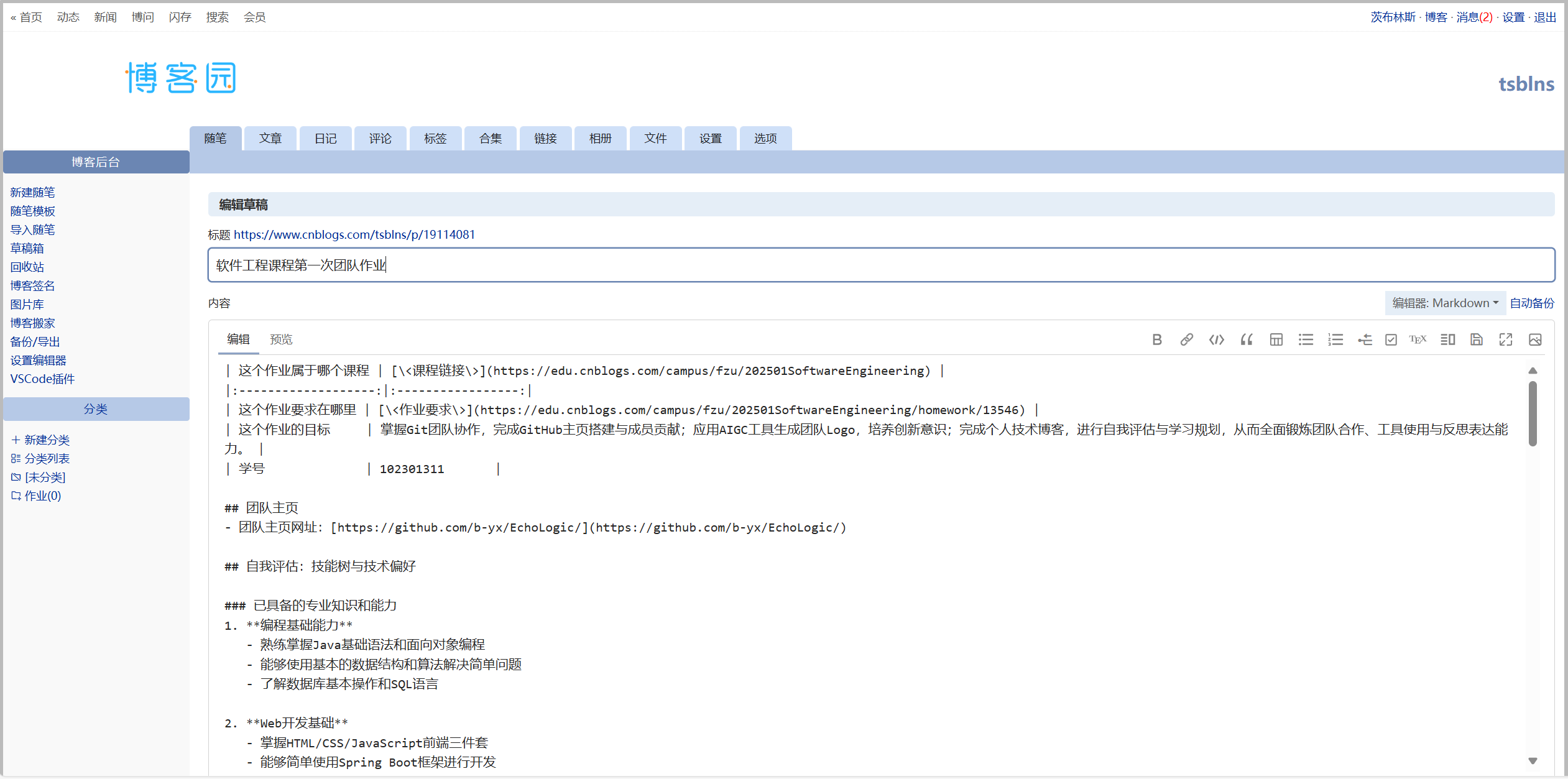Insert code block using code icon
1568x779 pixels.
(x=1216, y=339)
